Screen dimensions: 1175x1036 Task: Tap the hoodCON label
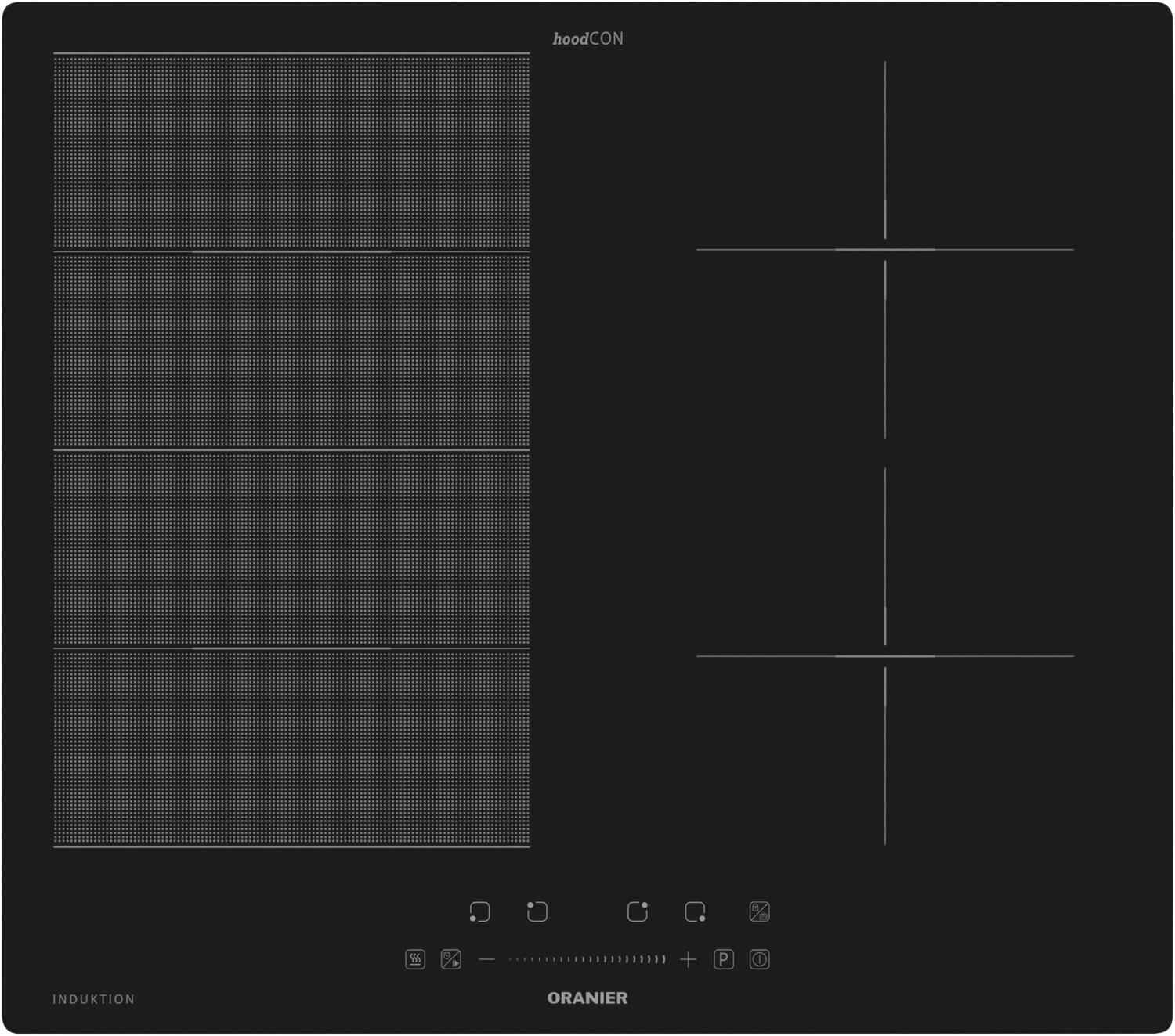point(588,38)
